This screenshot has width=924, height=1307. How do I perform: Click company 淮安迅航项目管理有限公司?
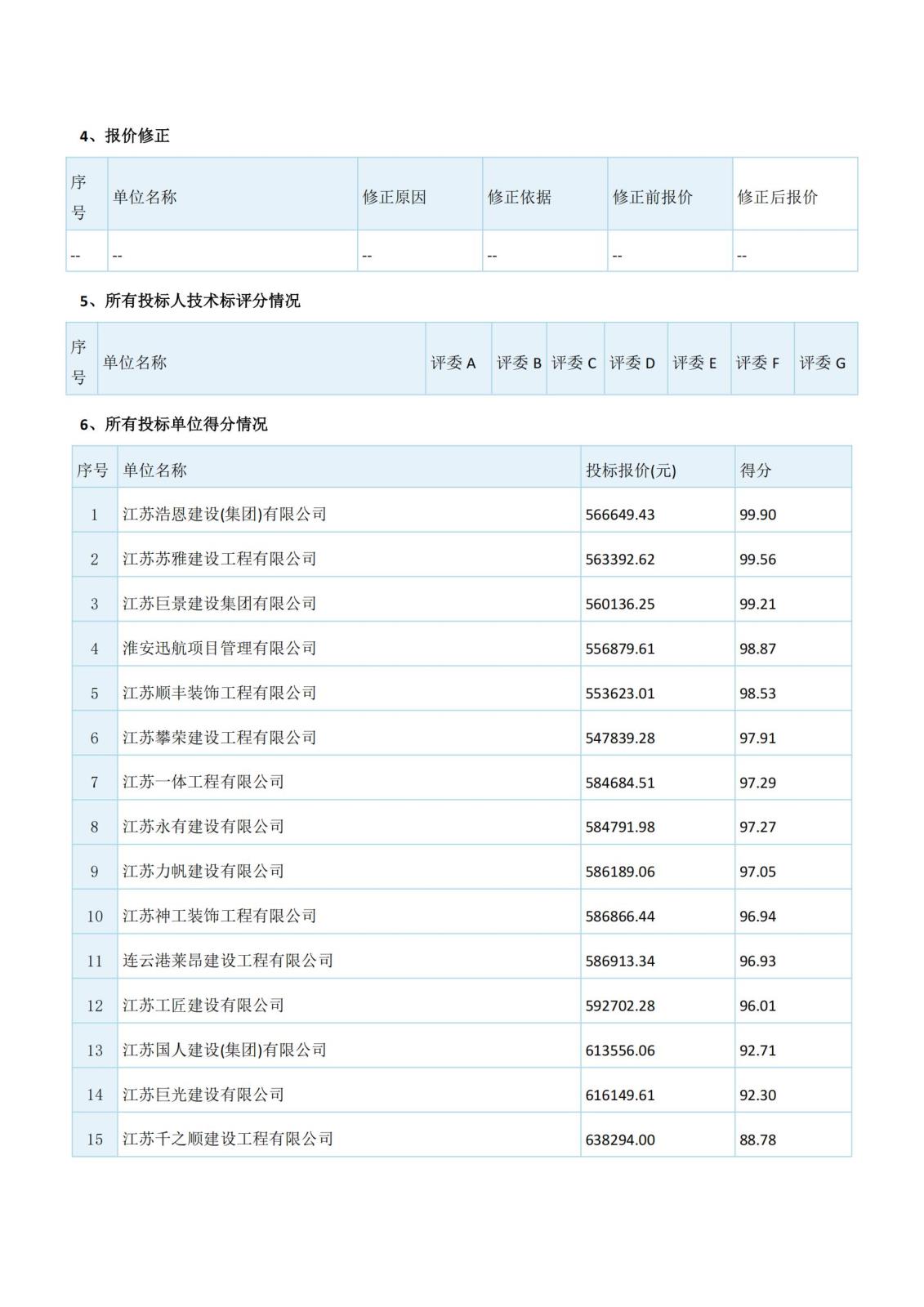220,649
